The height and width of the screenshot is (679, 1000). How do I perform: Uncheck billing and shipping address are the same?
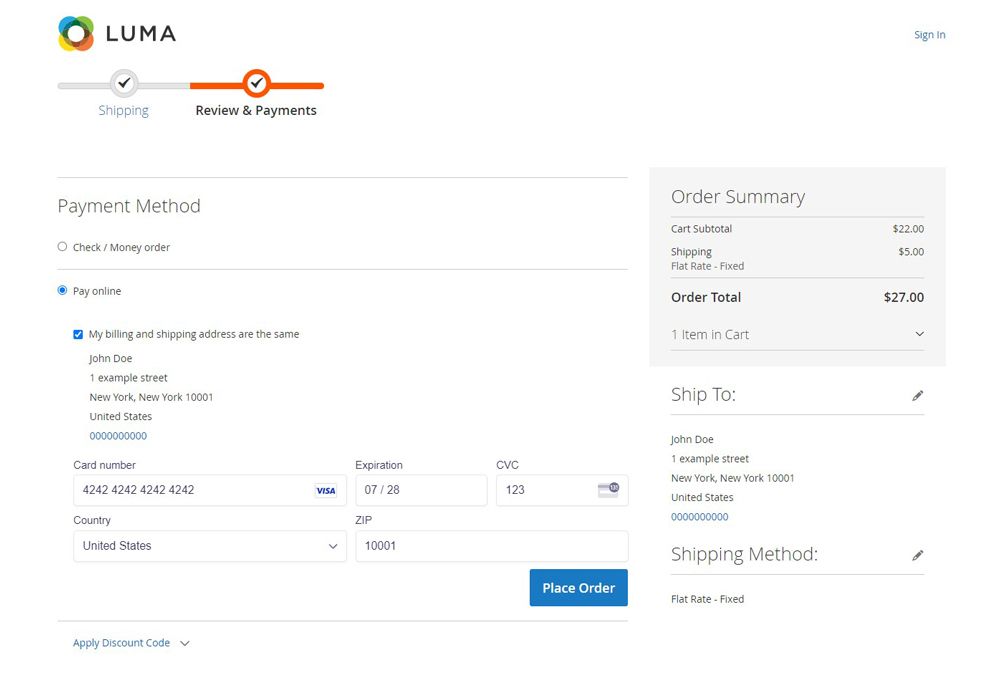[x=78, y=334]
